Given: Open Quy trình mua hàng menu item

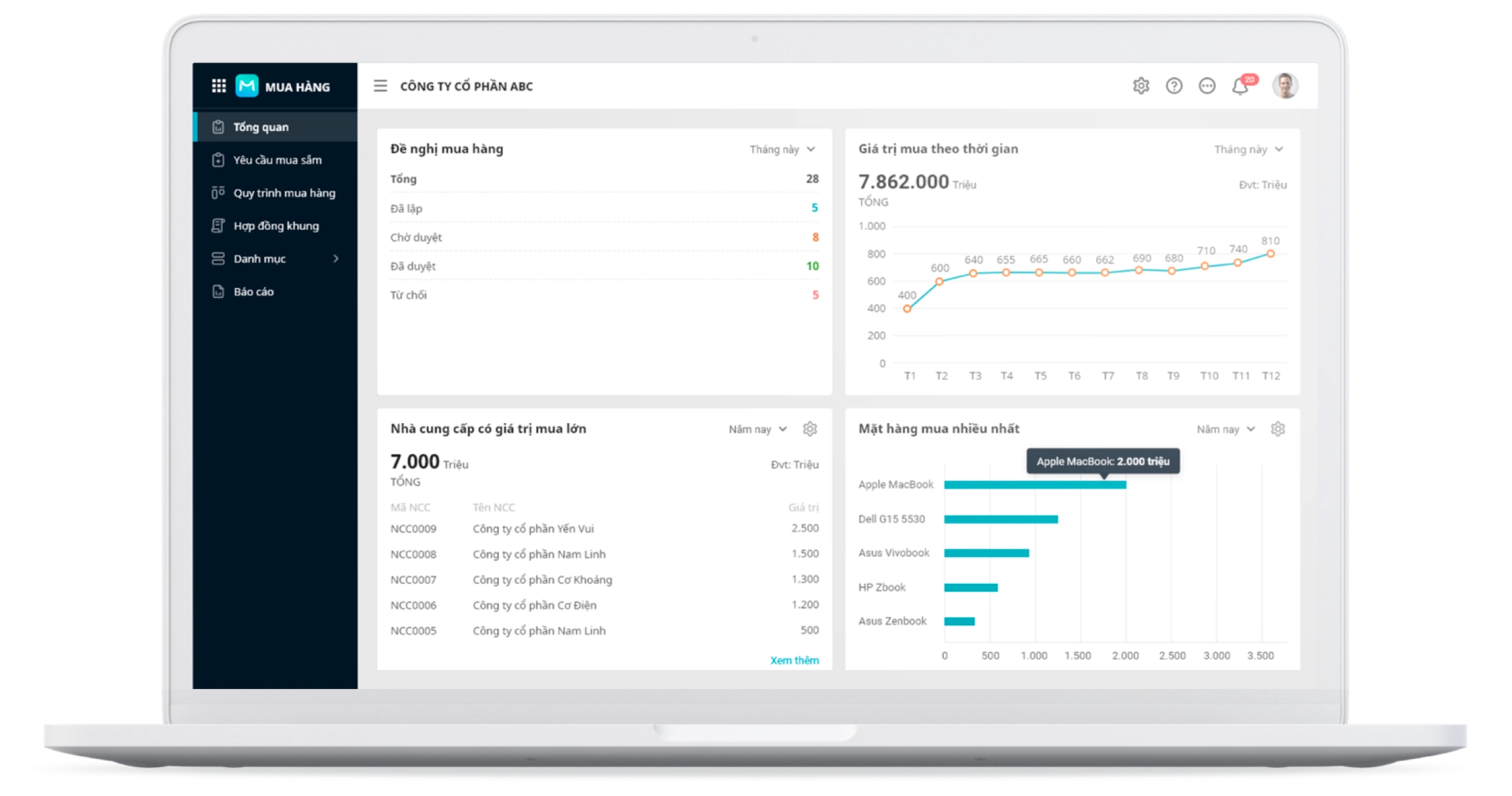Looking at the screenshot, I should click(x=284, y=193).
